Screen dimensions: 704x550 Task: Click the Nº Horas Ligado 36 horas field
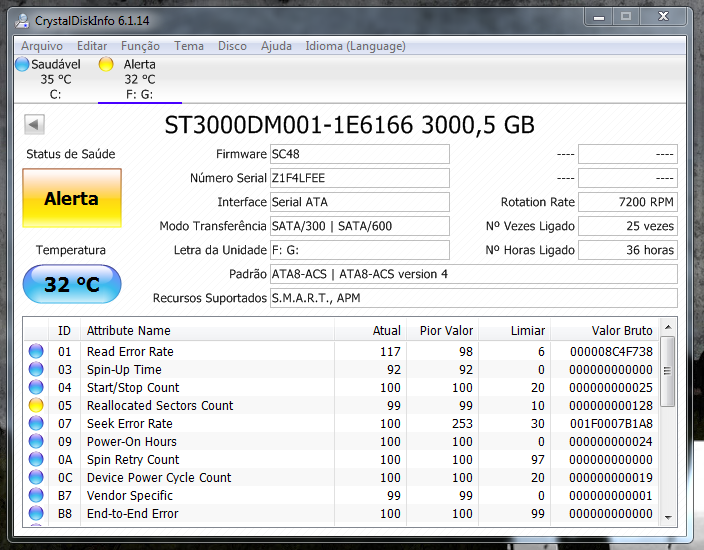tap(628, 250)
